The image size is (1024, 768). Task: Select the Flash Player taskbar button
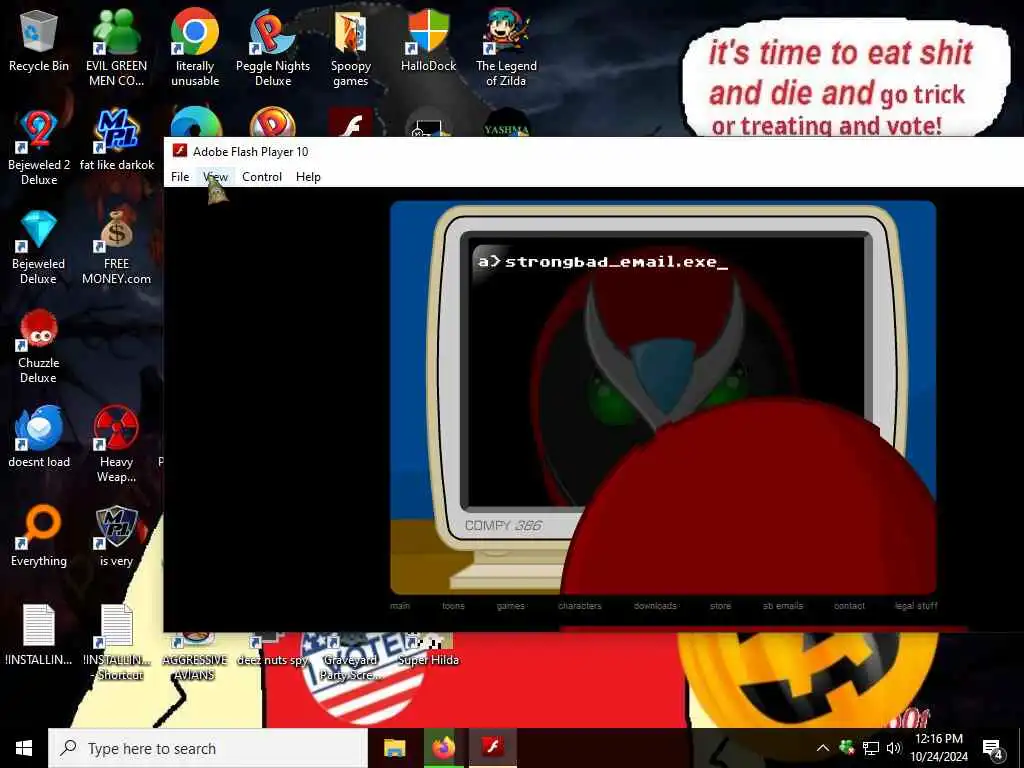493,748
